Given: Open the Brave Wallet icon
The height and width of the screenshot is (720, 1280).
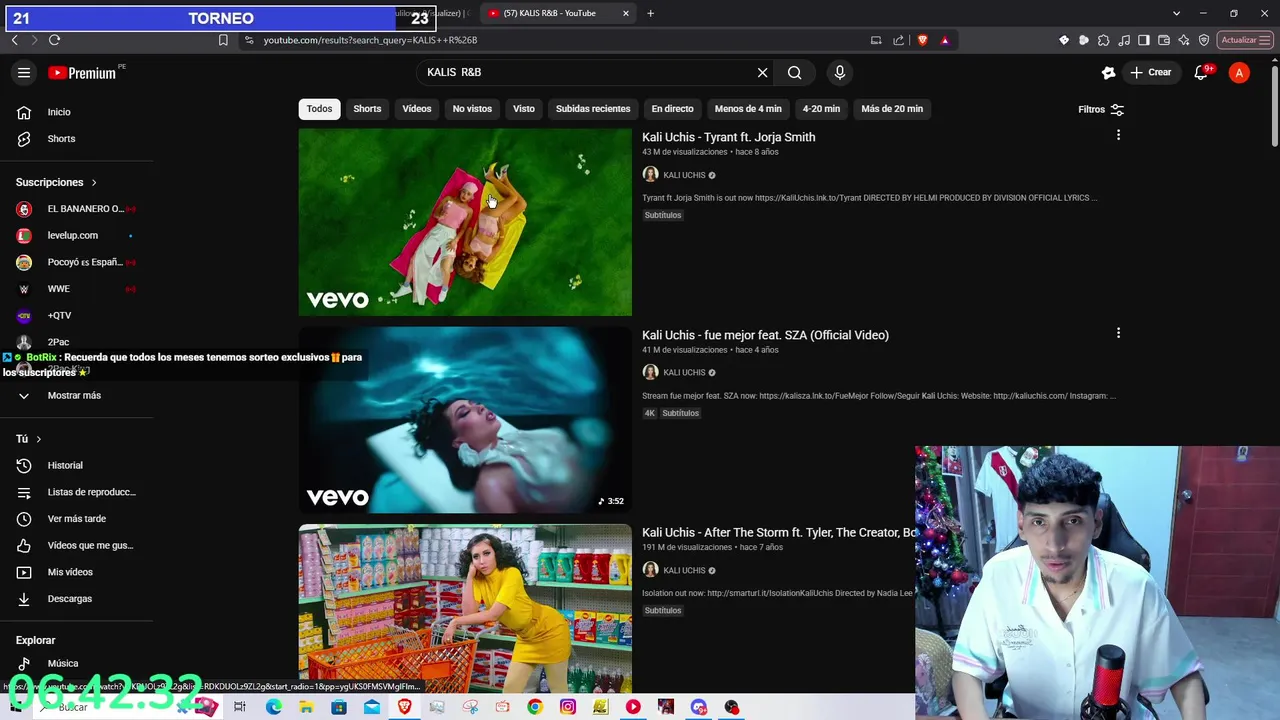Looking at the screenshot, I should pos(1164,40).
